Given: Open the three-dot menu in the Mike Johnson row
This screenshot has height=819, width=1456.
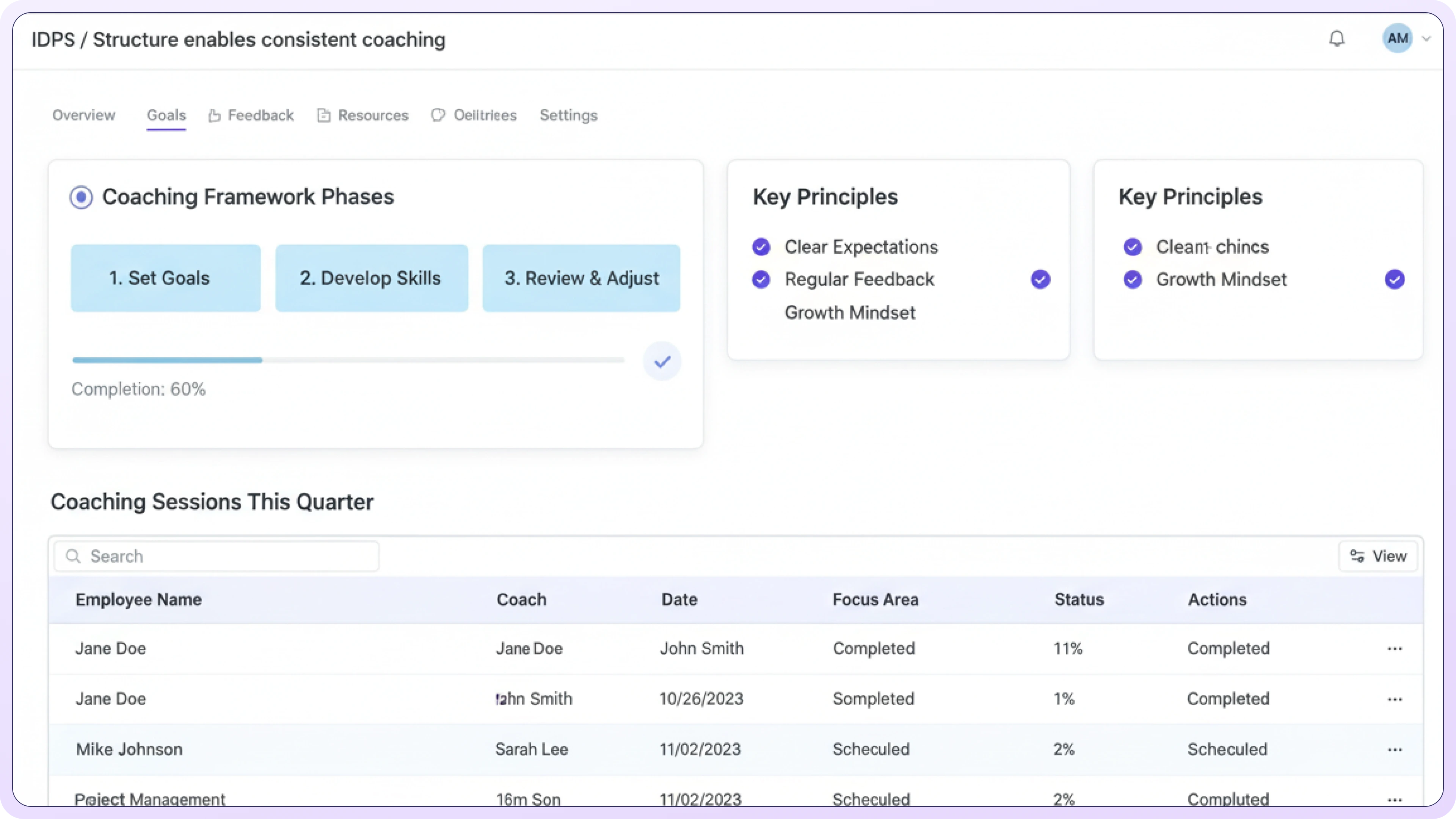Looking at the screenshot, I should [1395, 750].
